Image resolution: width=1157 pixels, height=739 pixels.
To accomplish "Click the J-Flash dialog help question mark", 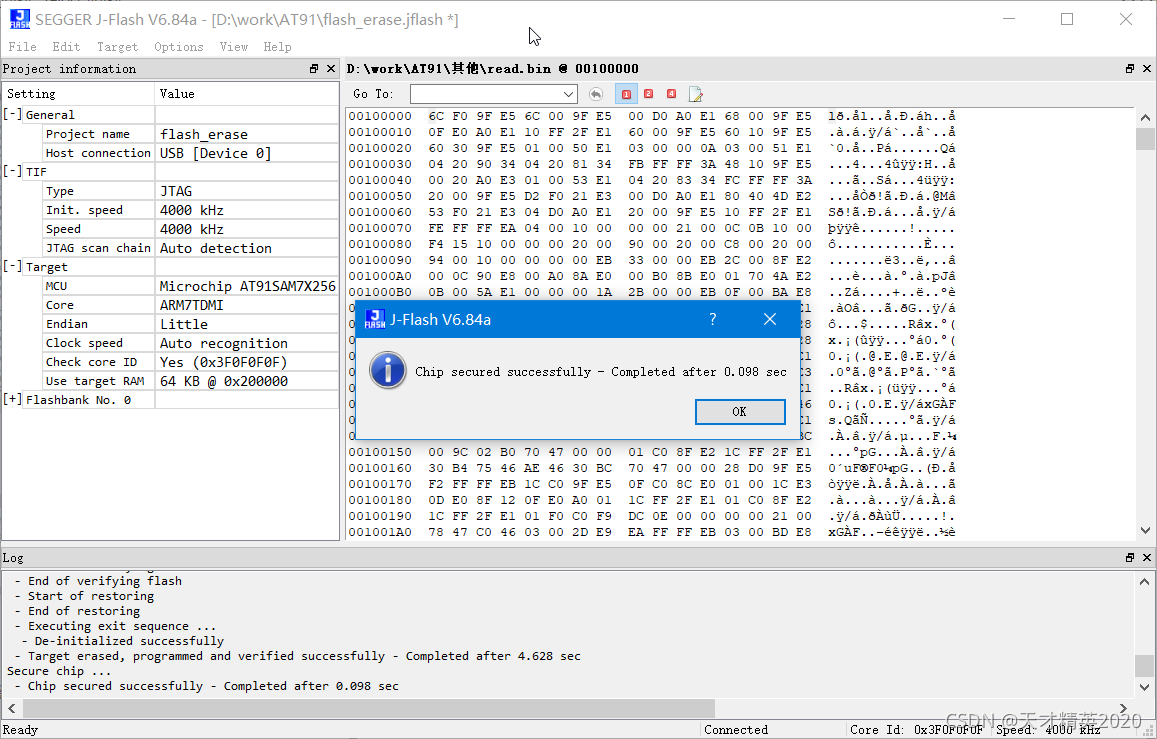I will click(713, 319).
